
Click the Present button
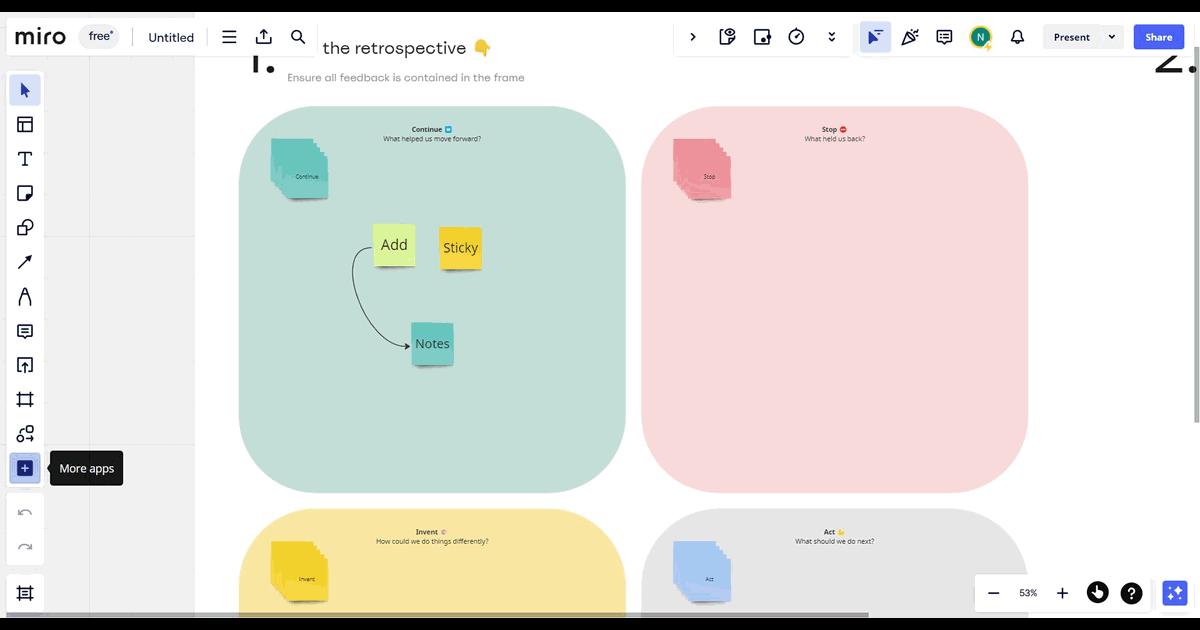pyautogui.click(x=1071, y=37)
